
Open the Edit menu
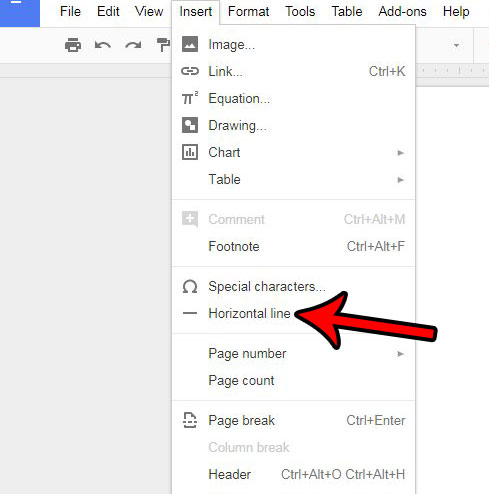coord(108,11)
